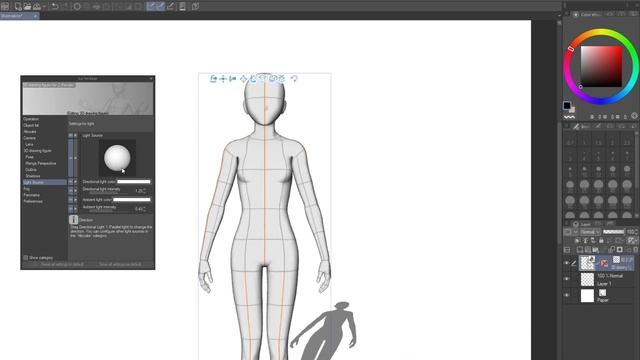The height and width of the screenshot is (360, 640).
Task: Toggle eye beside Directional light color
Action: (x=70, y=181)
